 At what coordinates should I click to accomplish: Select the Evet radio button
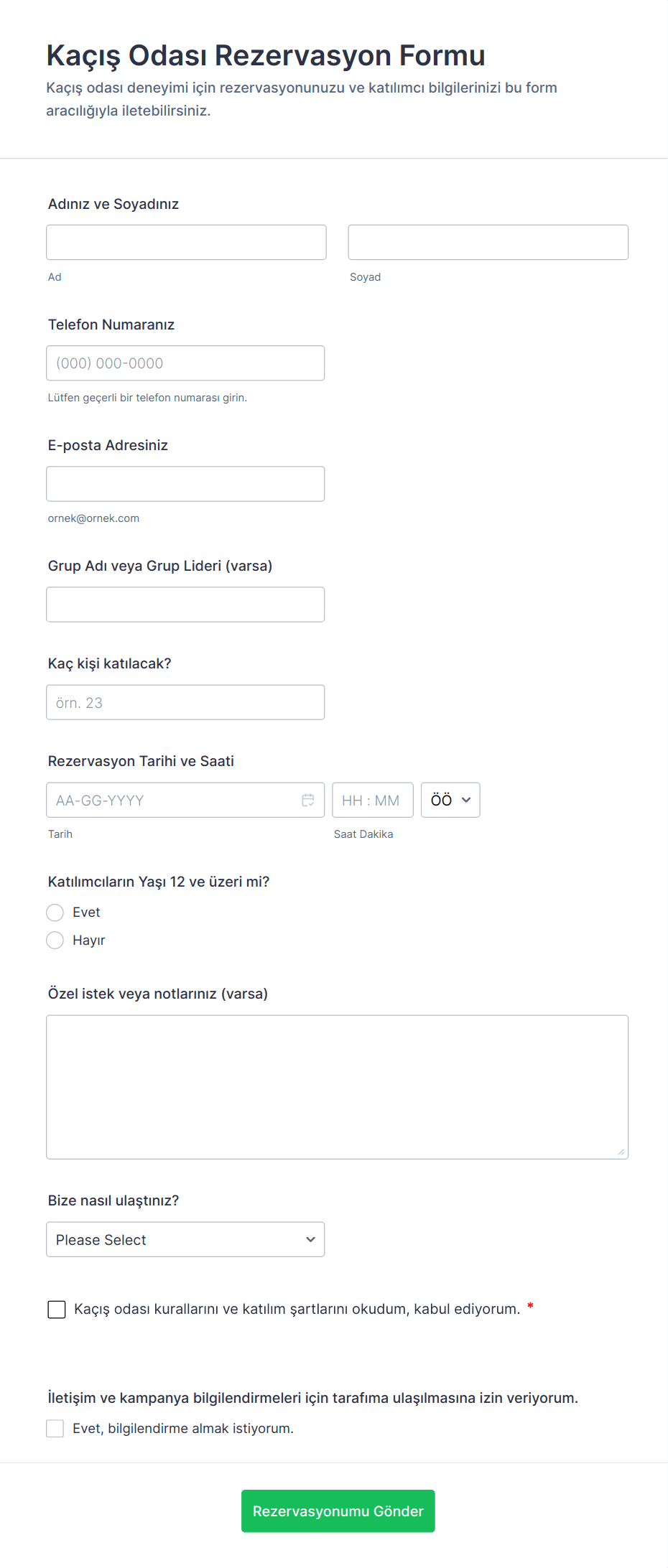point(55,913)
